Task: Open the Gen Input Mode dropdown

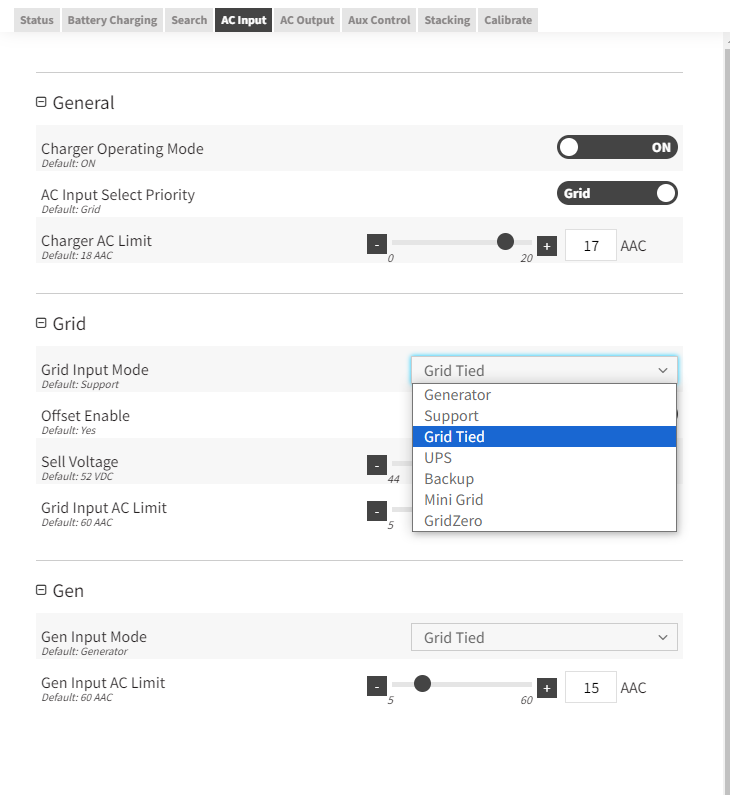Action: click(544, 637)
